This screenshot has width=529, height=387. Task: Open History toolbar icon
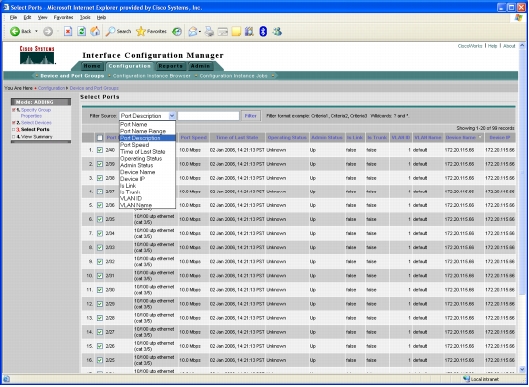(177, 32)
